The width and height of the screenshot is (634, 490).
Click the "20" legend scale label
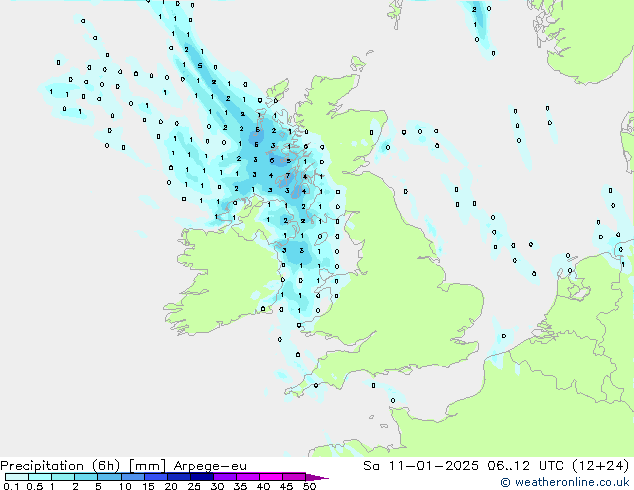coord(171,486)
